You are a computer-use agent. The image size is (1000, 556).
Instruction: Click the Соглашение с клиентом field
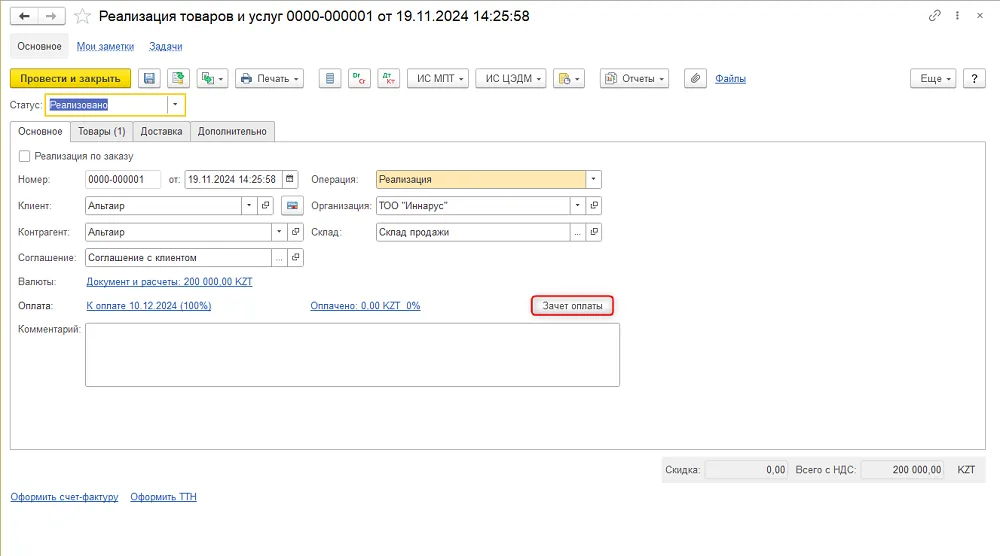click(178, 258)
